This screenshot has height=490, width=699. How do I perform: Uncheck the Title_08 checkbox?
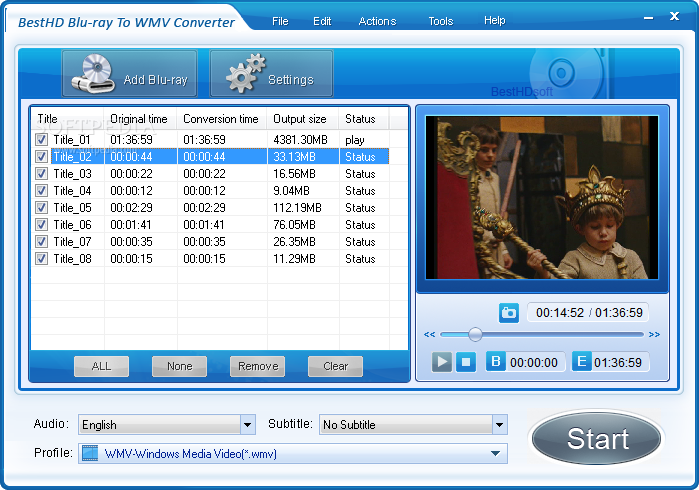pyautogui.click(x=41, y=258)
